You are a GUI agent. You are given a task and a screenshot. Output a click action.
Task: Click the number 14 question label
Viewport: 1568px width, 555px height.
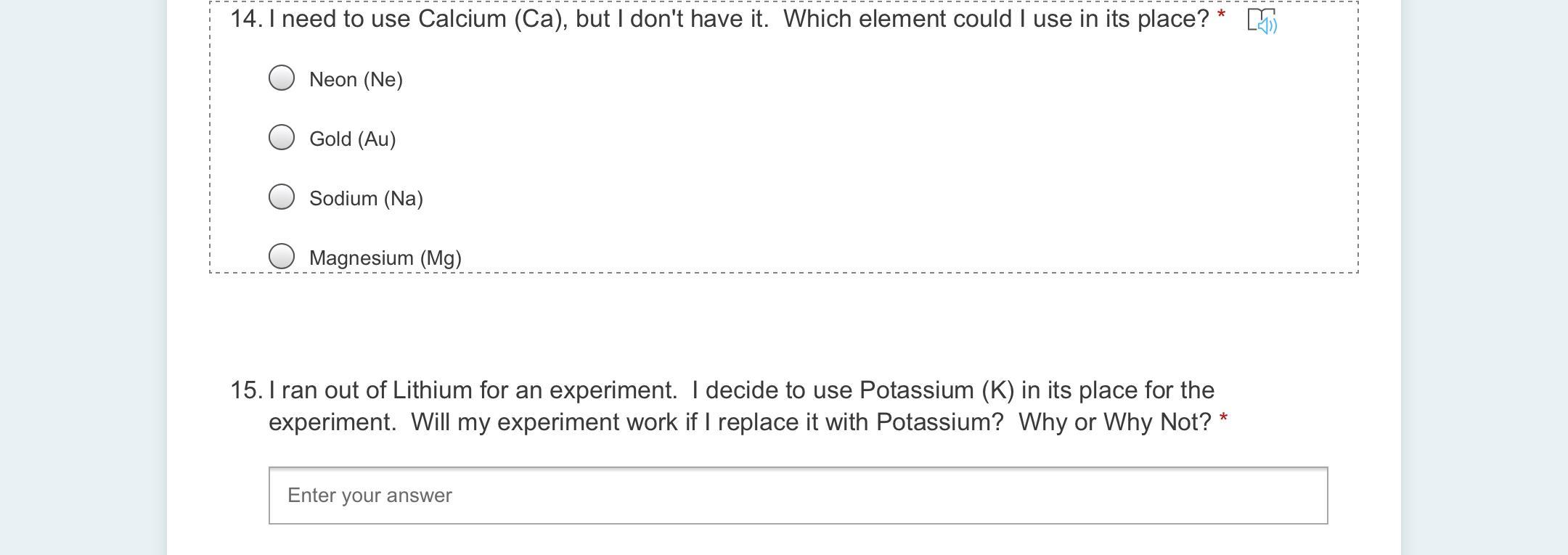pyautogui.click(x=246, y=19)
